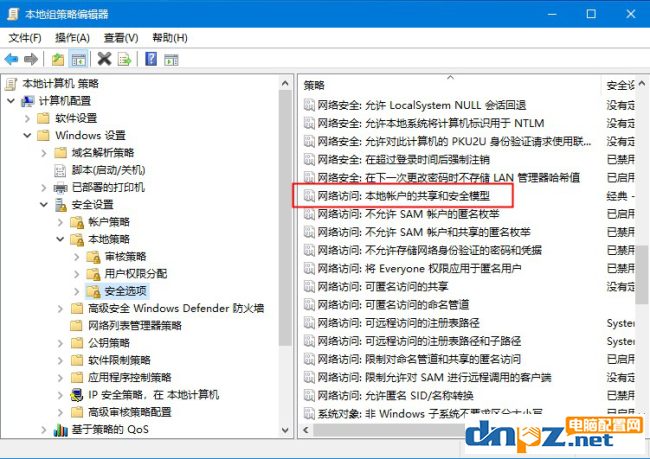650x459 pixels.
Task: Expand the 基于策略的 QoS node
Action: 44,430
